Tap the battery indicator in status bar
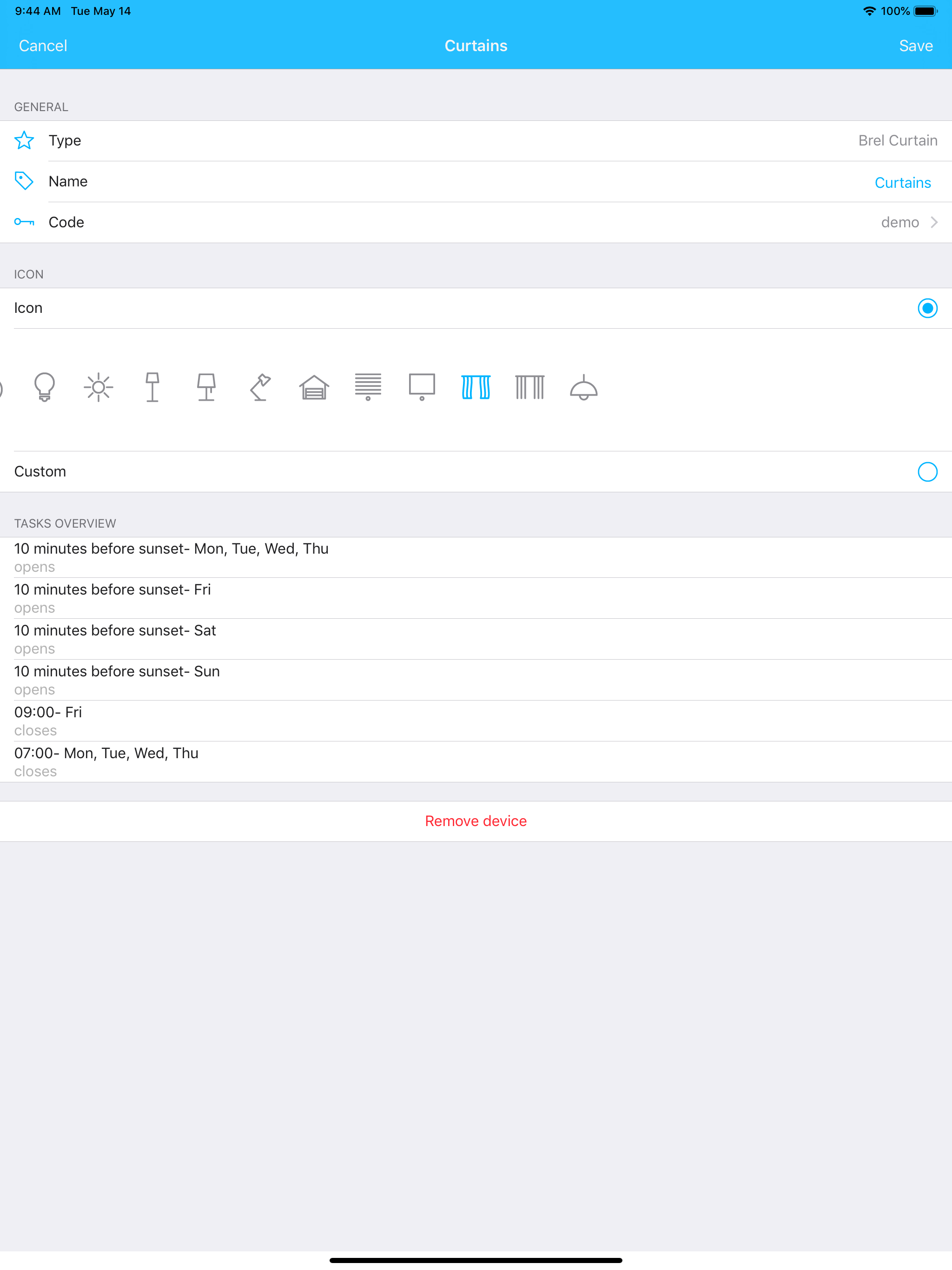Image resolution: width=952 pixels, height=1270 pixels. pyautogui.click(x=926, y=11)
